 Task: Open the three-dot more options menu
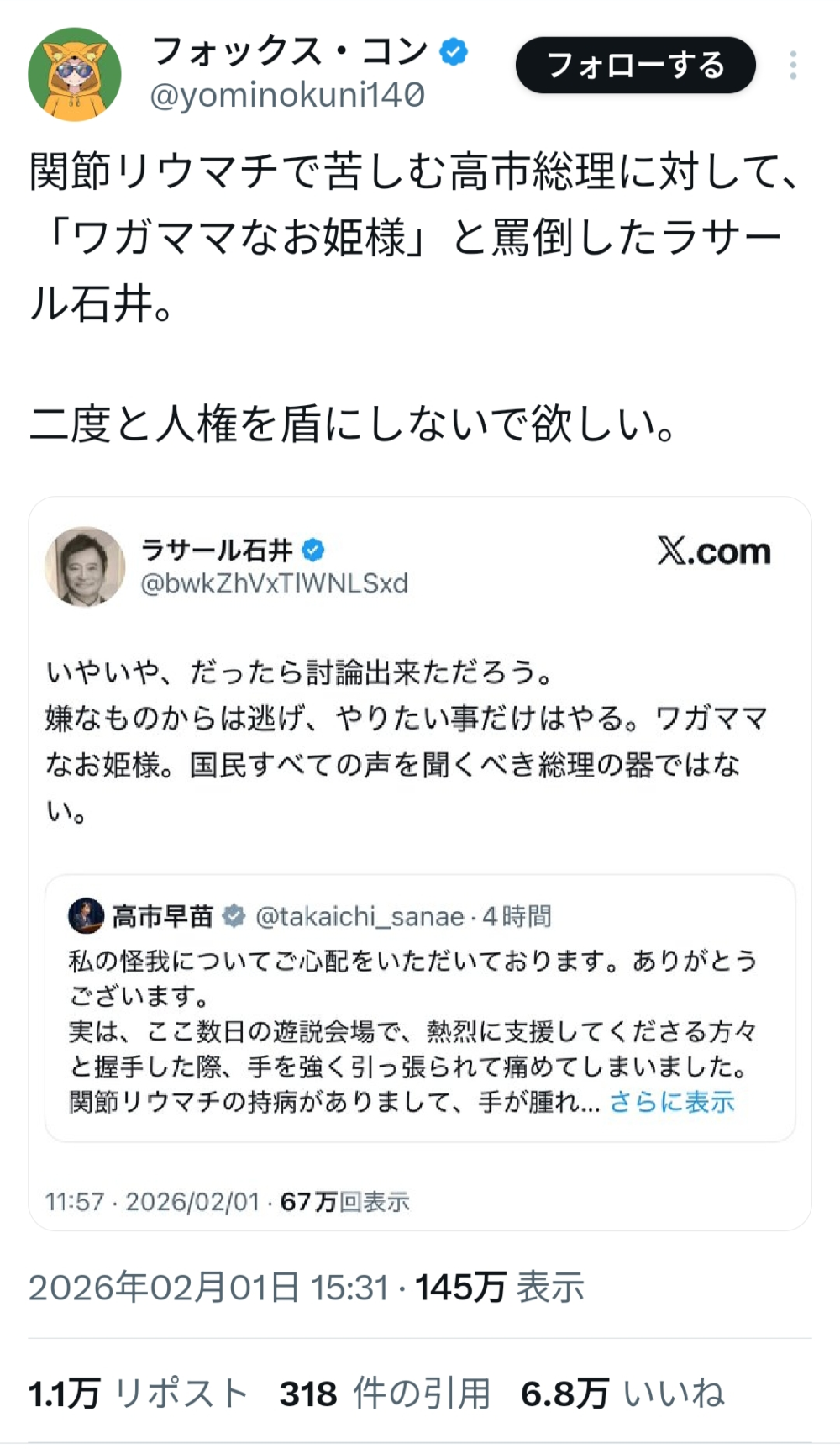coord(792,66)
